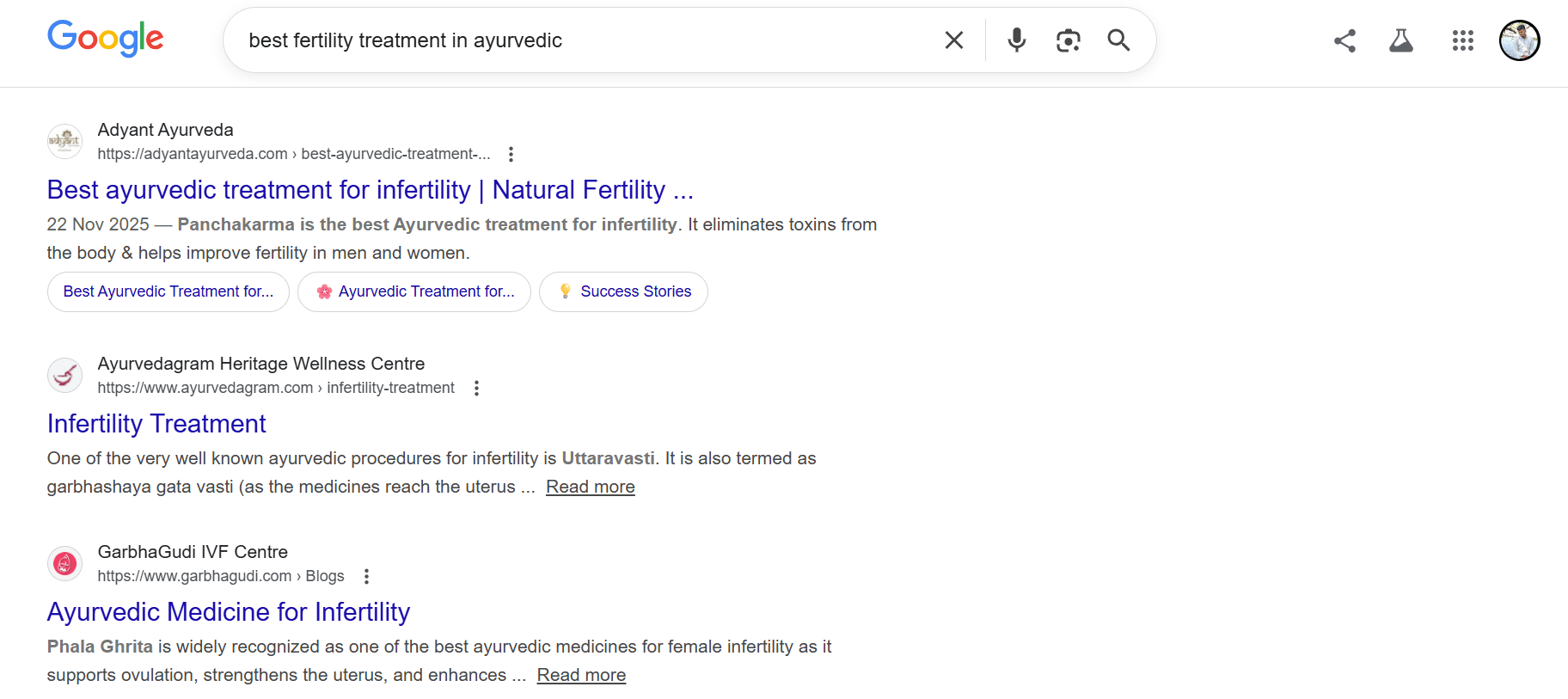The image size is (1568, 699).
Task: Click the adyantayurveda.com URL breadcrumb
Action: tap(294, 154)
